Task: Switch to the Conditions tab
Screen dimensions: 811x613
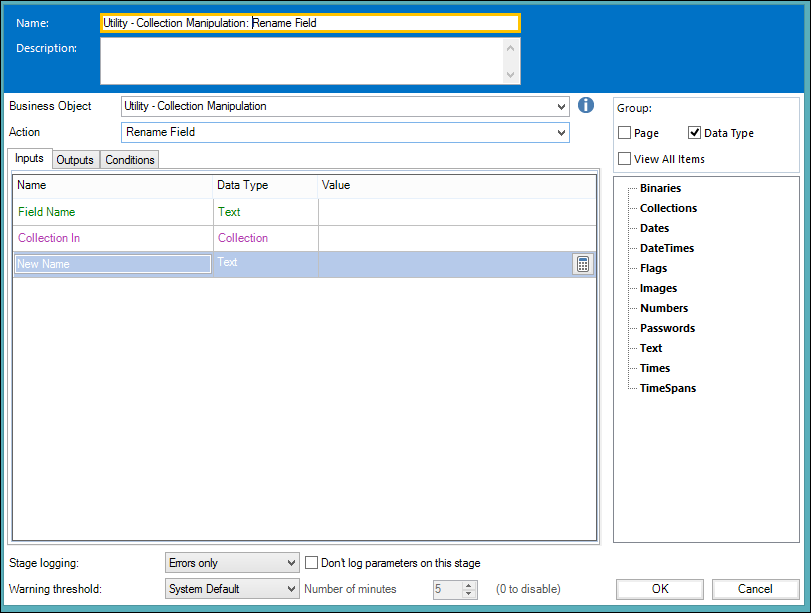Action: [130, 160]
